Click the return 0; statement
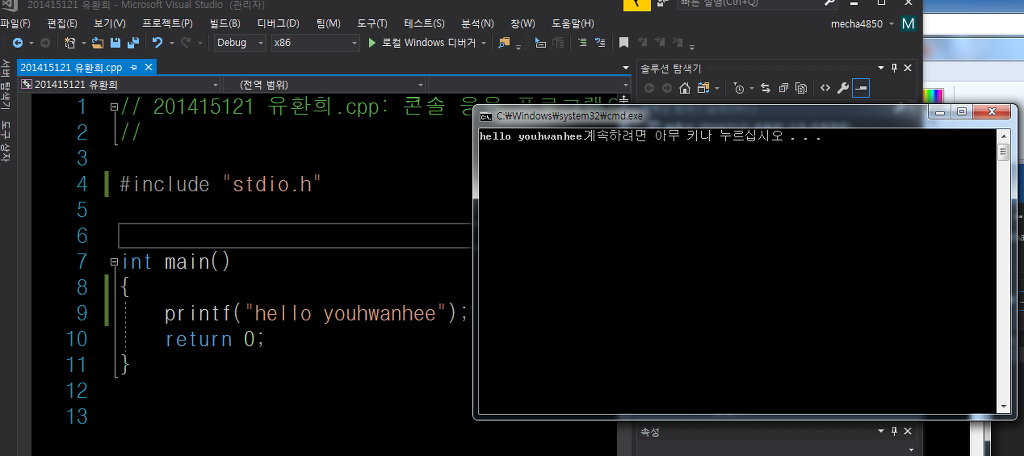The height and width of the screenshot is (456, 1024). (215, 339)
